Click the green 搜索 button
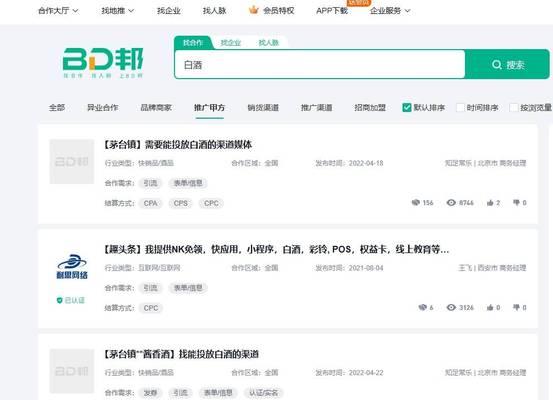Screen dimensions: 553x400 (508, 64)
